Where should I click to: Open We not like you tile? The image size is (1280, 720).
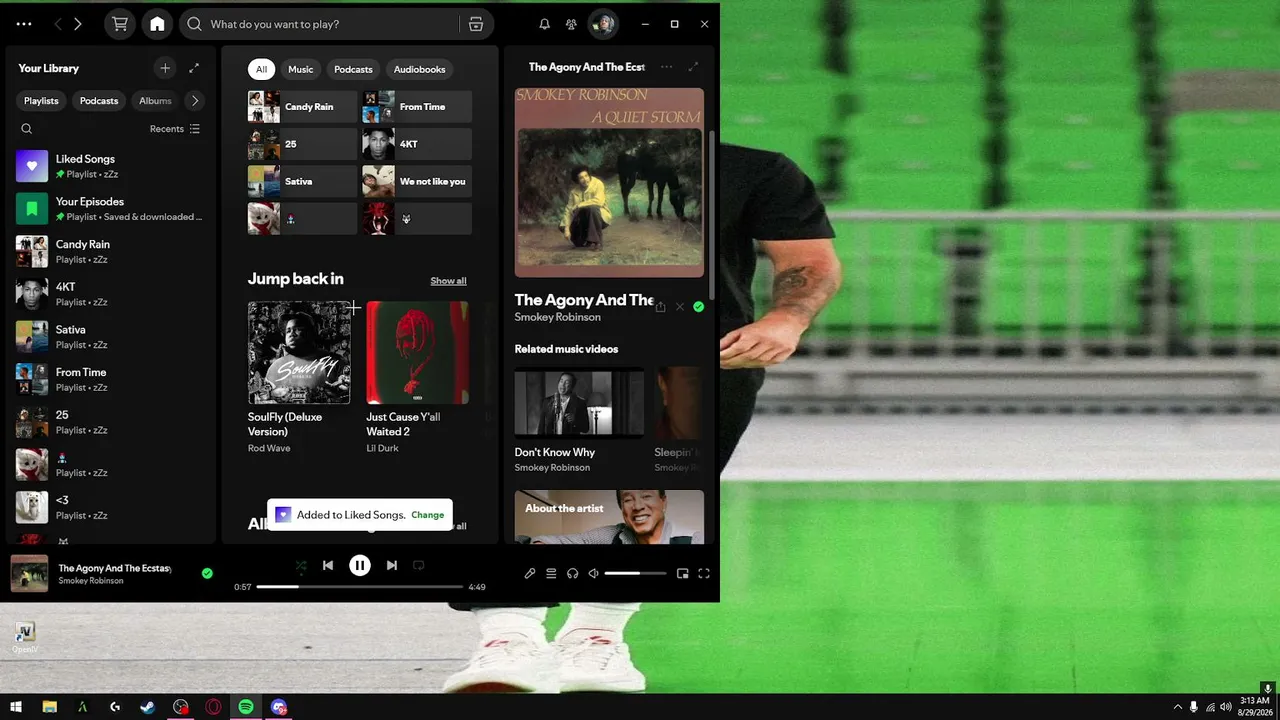coord(417,182)
